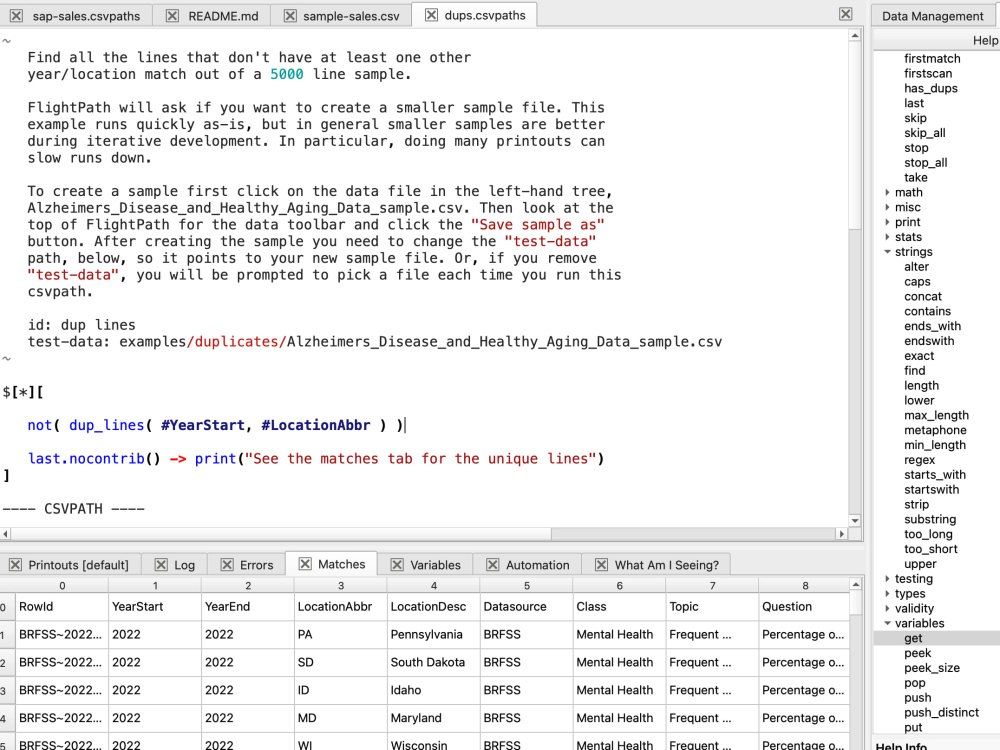Image resolution: width=1000 pixels, height=750 pixels.
Task: Open the README.md tab
Action: [223, 16]
